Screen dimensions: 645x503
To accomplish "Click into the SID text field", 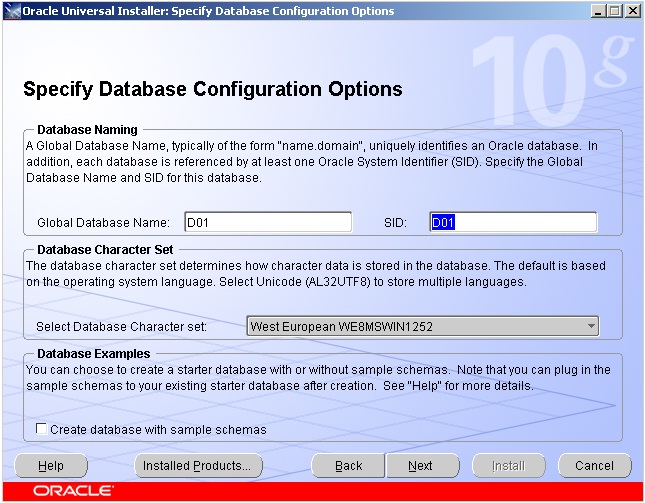I will pyautogui.click(x=513, y=222).
